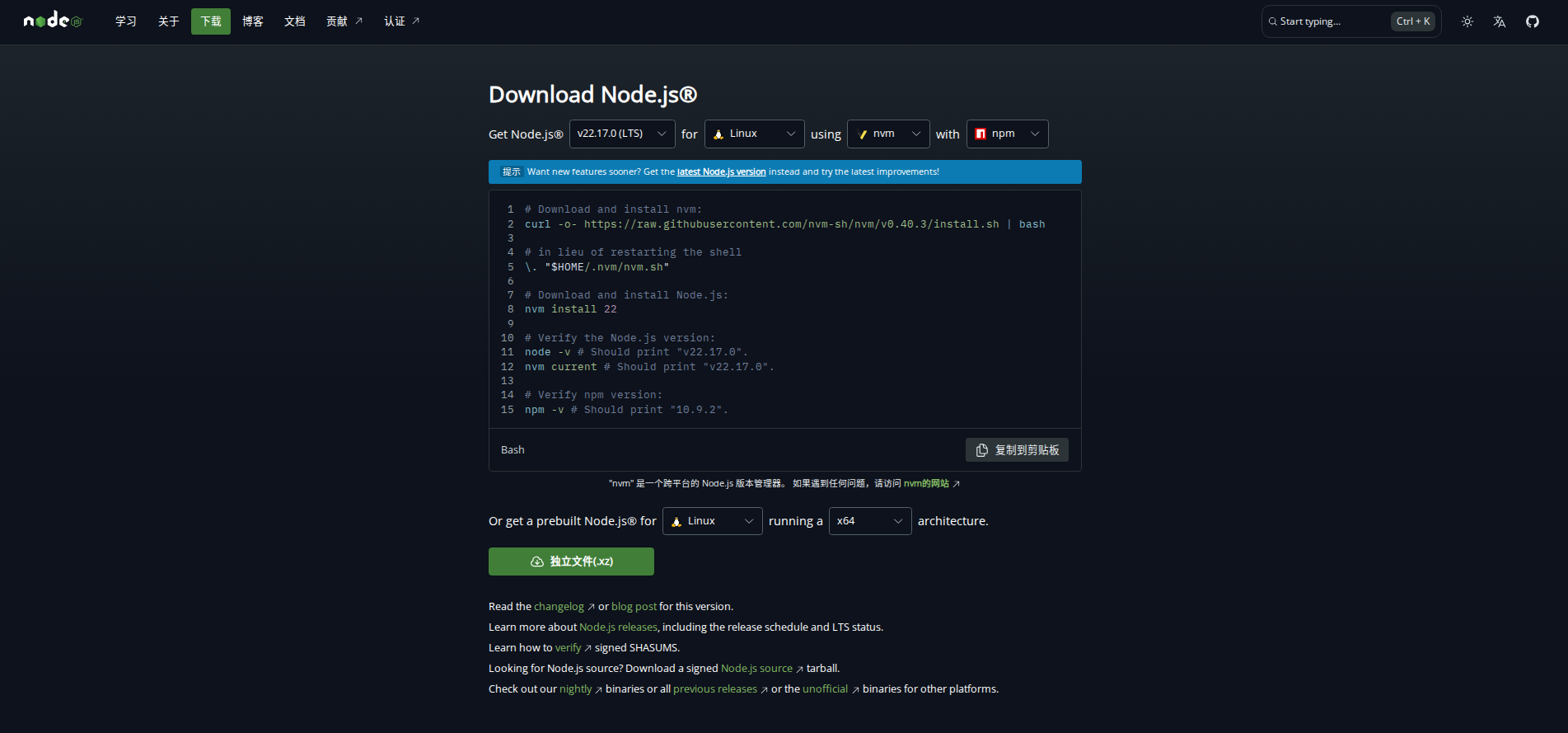The image size is (1568, 733).
Task: Open the latest Node.js version link
Action: coord(721,172)
